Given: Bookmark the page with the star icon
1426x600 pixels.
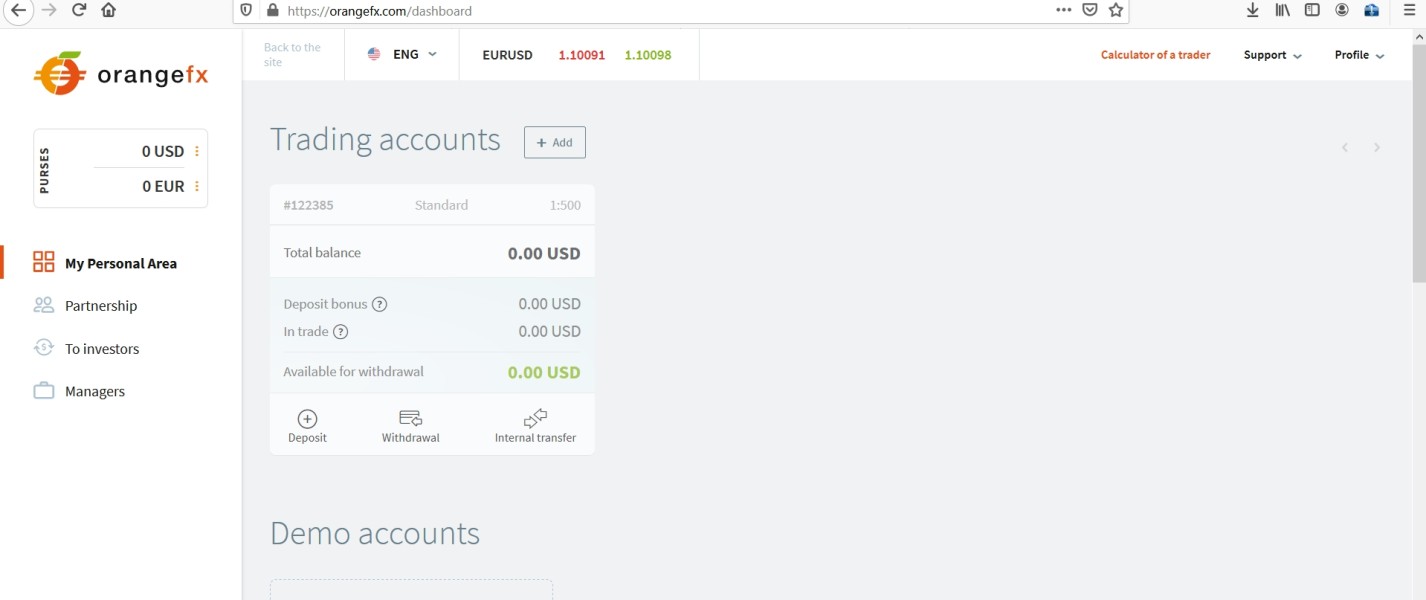Looking at the screenshot, I should [1116, 10].
